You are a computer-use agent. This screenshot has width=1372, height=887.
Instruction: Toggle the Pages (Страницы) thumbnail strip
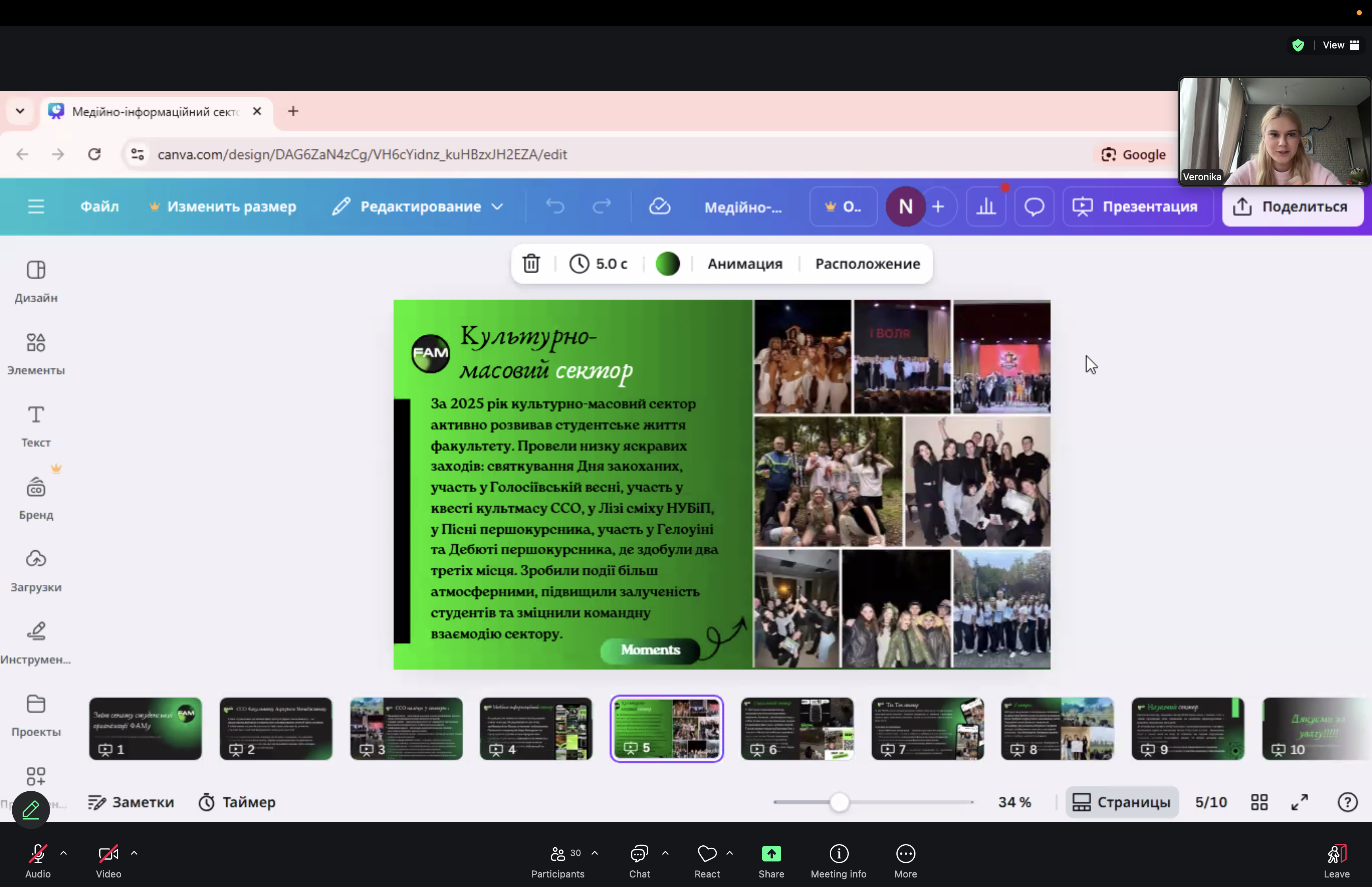click(x=1121, y=802)
